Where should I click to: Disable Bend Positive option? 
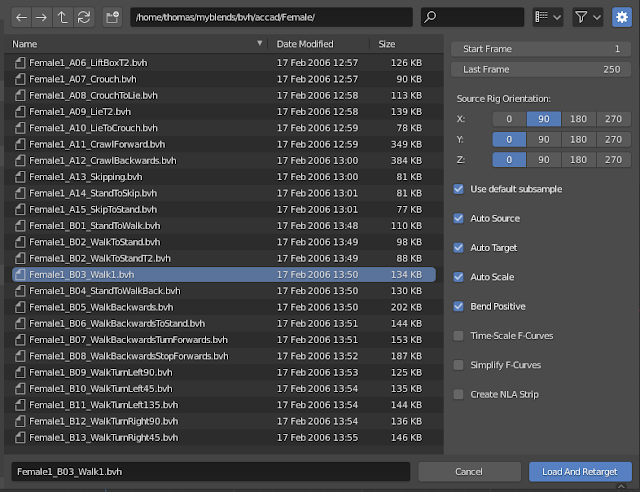point(458,307)
